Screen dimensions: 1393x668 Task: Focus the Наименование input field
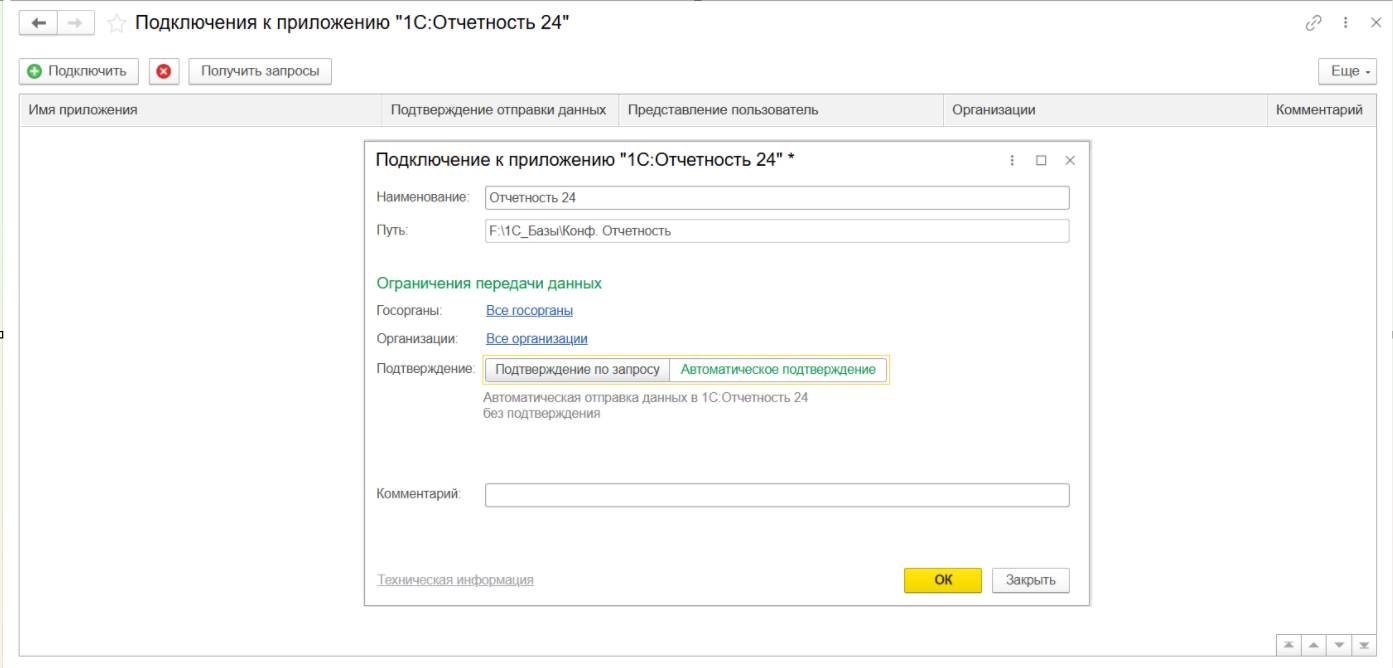(x=777, y=198)
